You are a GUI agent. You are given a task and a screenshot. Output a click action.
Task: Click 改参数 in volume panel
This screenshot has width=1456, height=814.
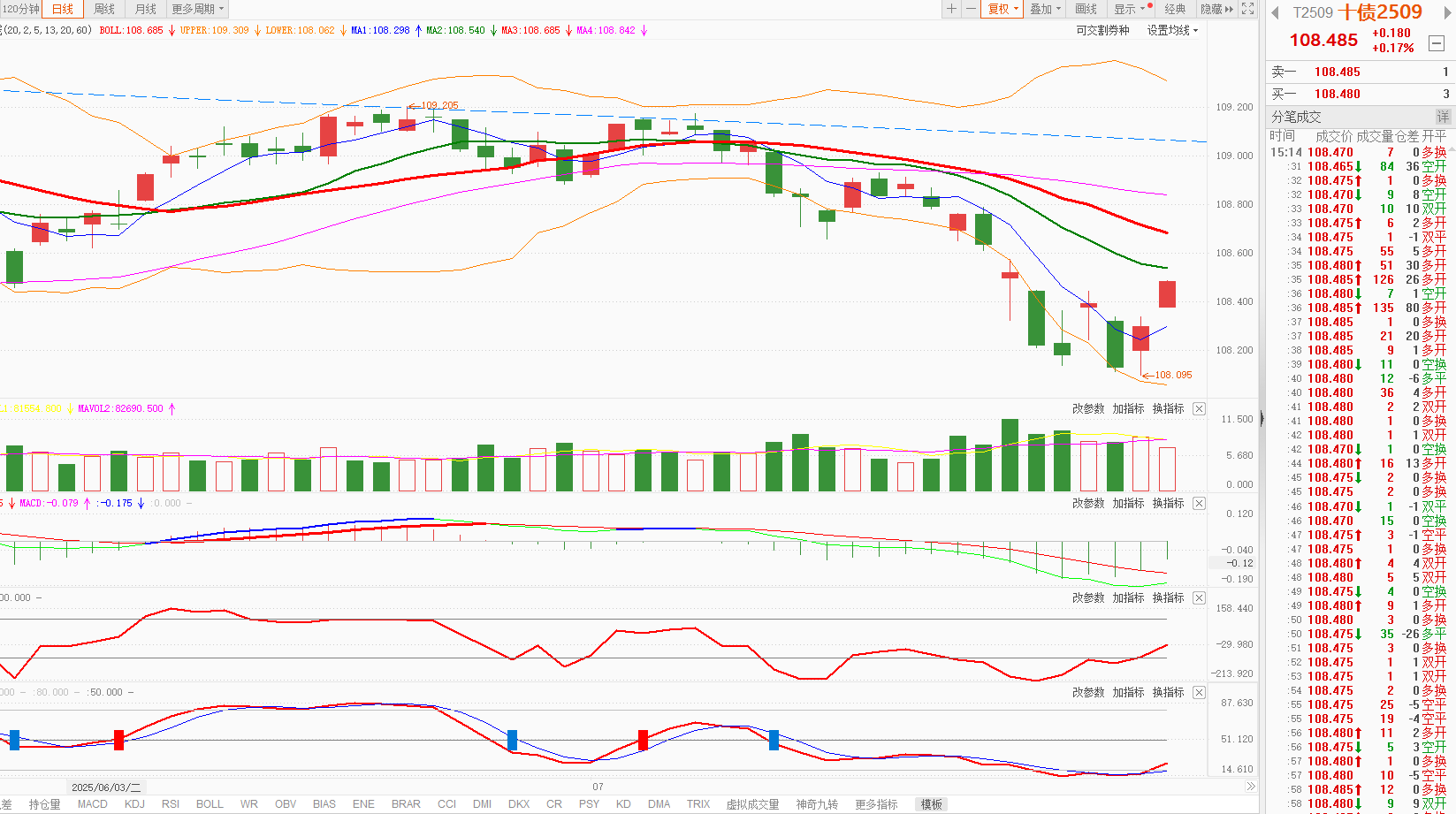(x=1088, y=408)
